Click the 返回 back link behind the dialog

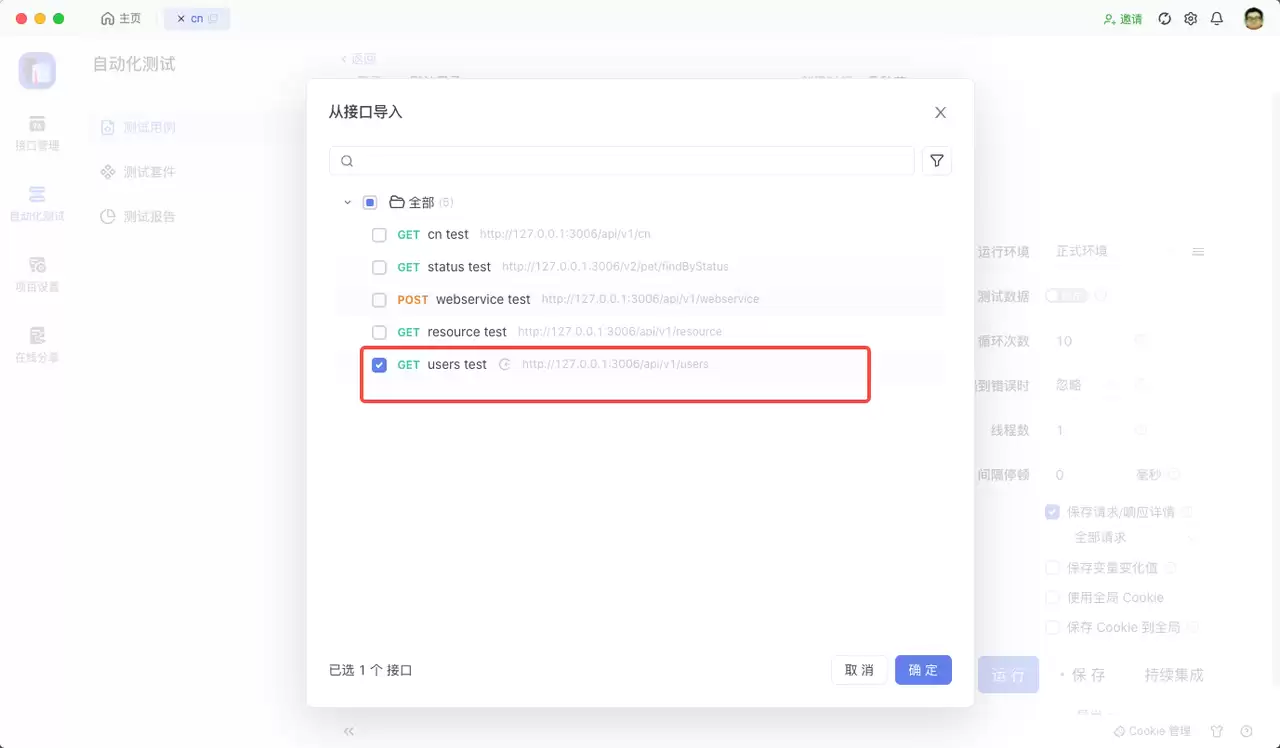tap(358, 59)
